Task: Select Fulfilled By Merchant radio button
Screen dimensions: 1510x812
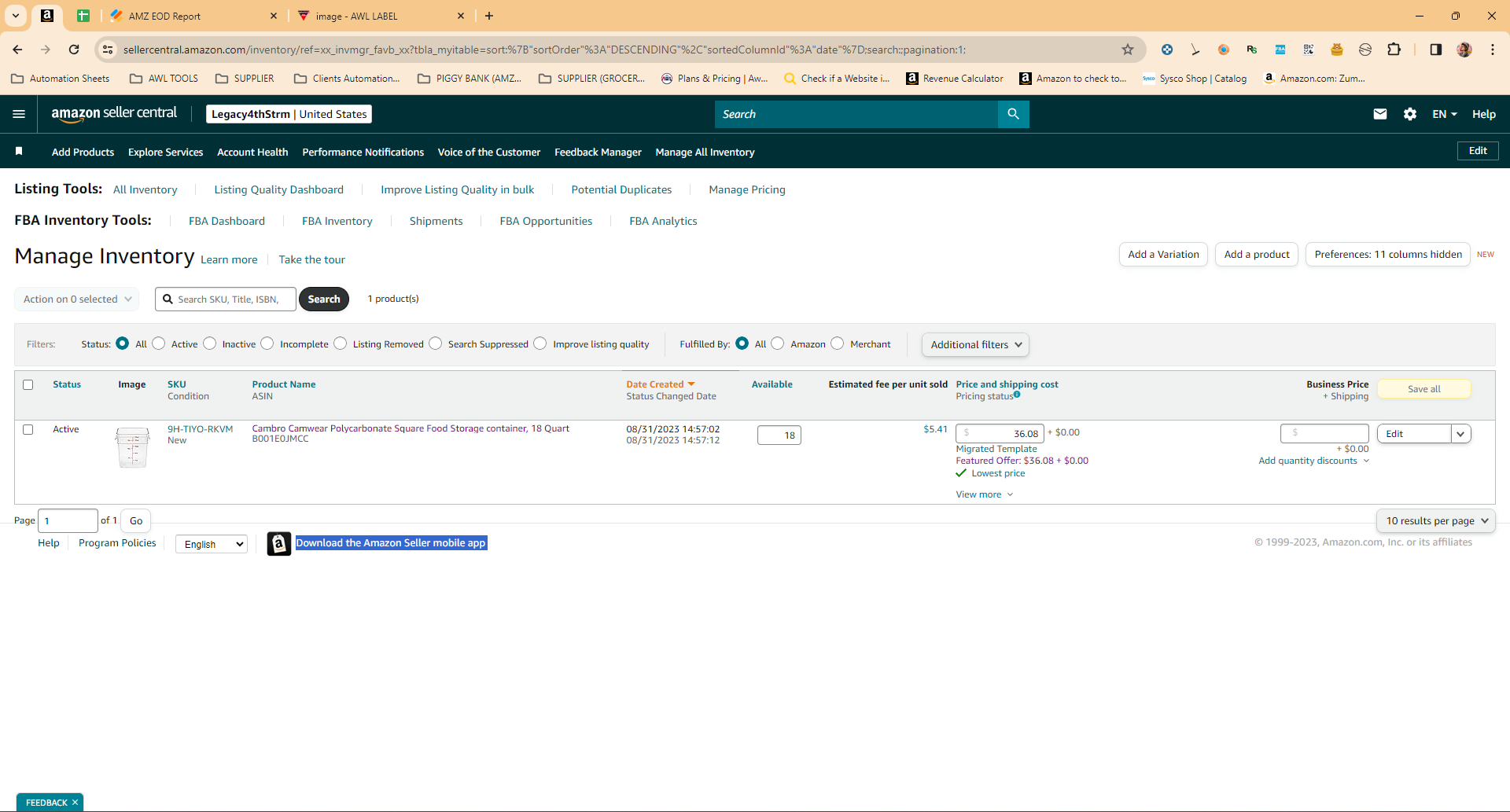Action: click(x=838, y=344)
